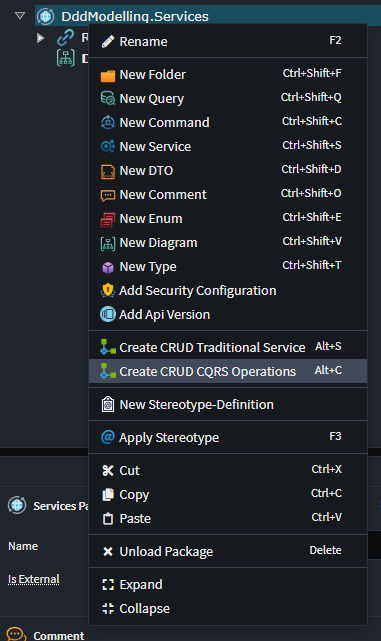Pick New Comment in the context menu

tap(228, 195)
